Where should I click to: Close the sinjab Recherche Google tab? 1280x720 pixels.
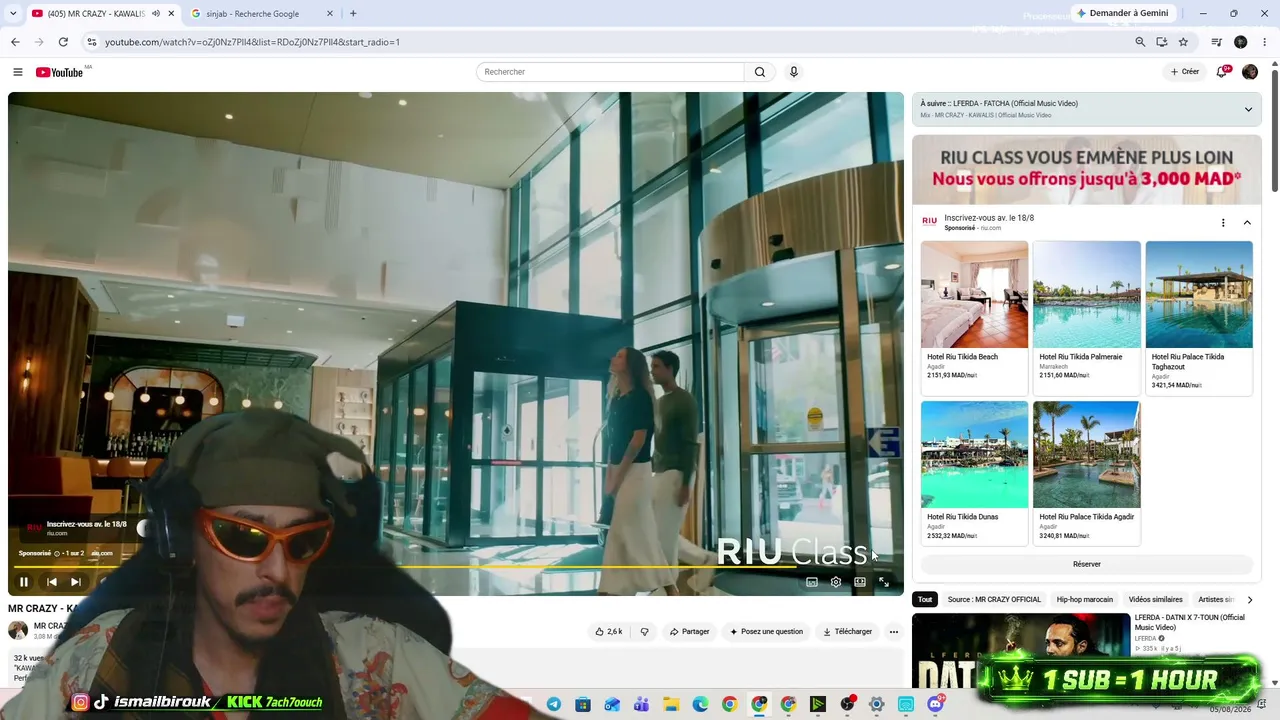tap(330, 14)
